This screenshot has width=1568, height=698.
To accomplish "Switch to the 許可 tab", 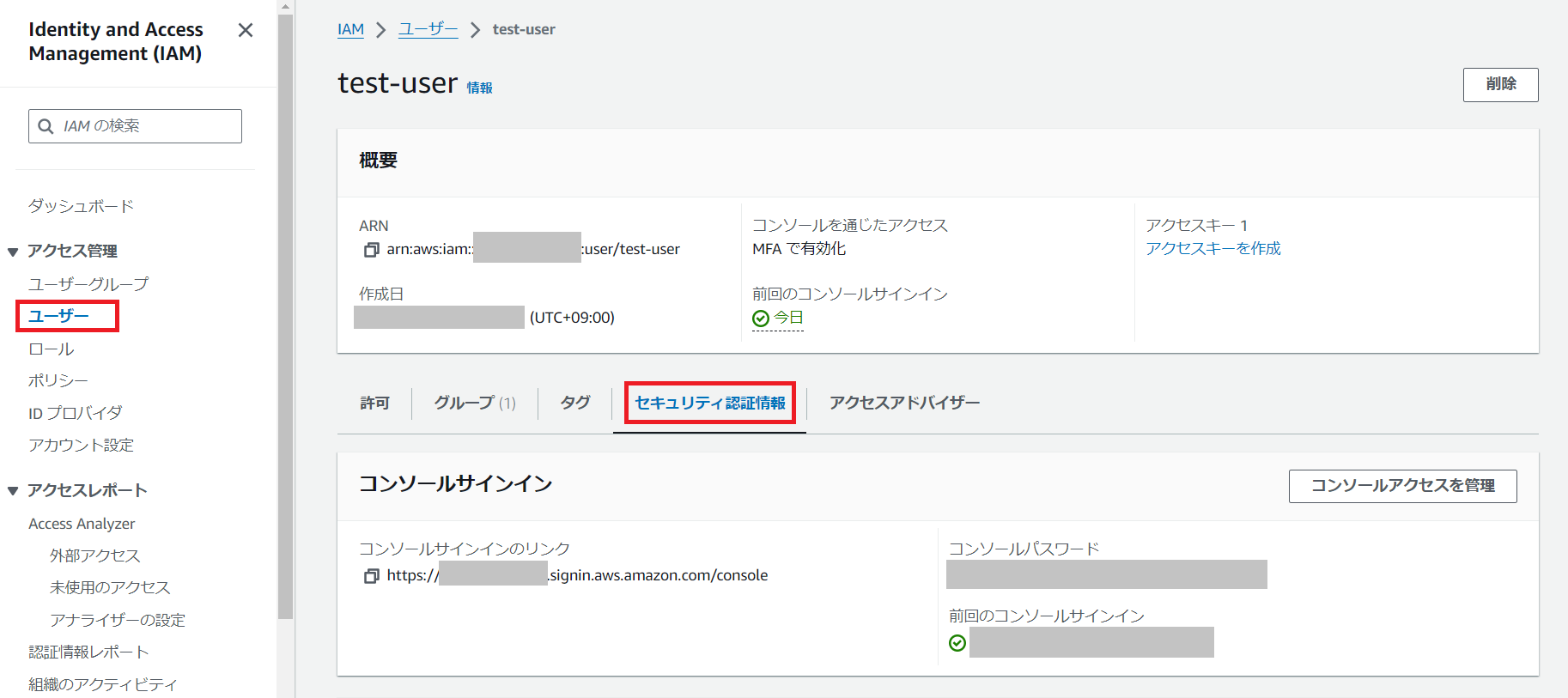I will point(374,403).
